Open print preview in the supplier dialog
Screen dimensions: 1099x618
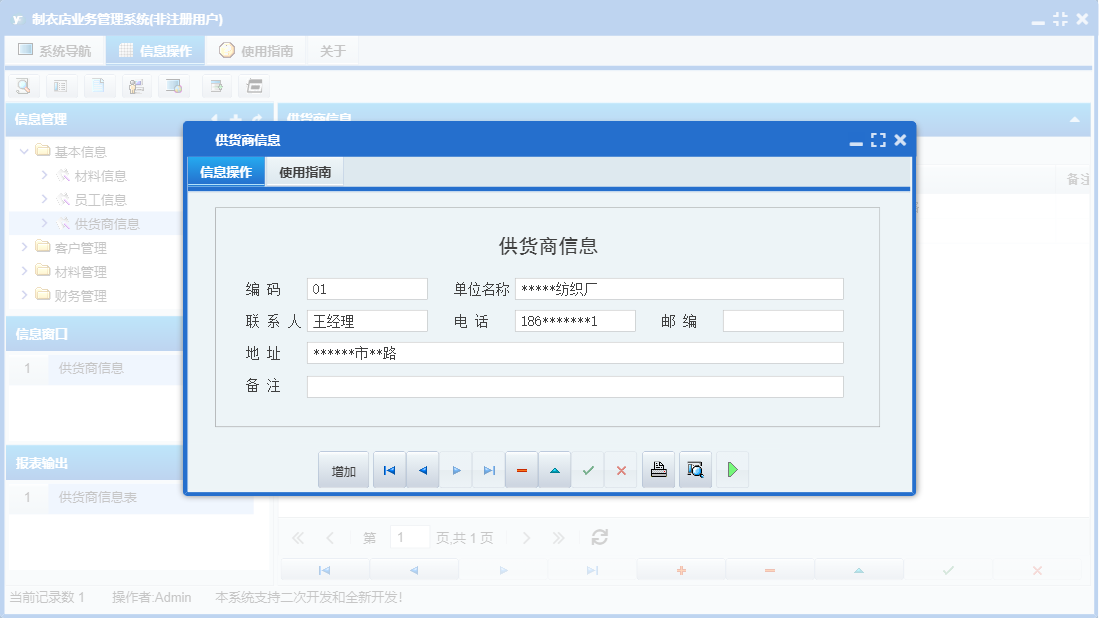[x=694, y=469]
